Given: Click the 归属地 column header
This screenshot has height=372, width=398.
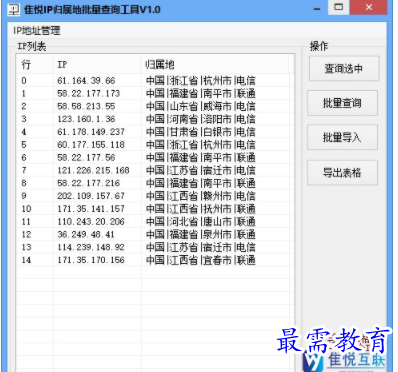Looking at the screenshot, I should click(215, 64).
